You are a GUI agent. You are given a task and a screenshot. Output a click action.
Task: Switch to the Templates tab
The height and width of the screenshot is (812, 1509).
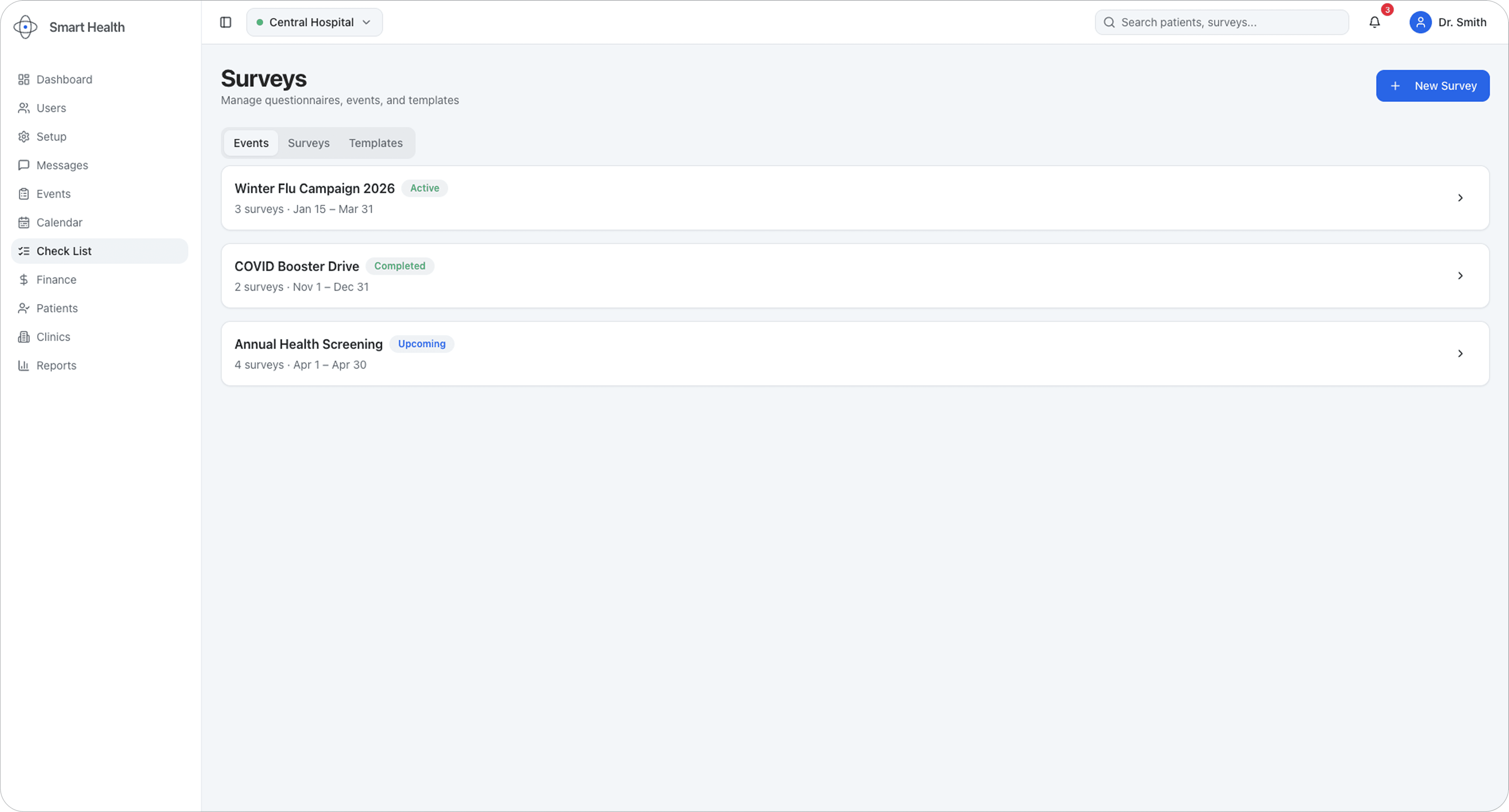click(x=376, y=143)
